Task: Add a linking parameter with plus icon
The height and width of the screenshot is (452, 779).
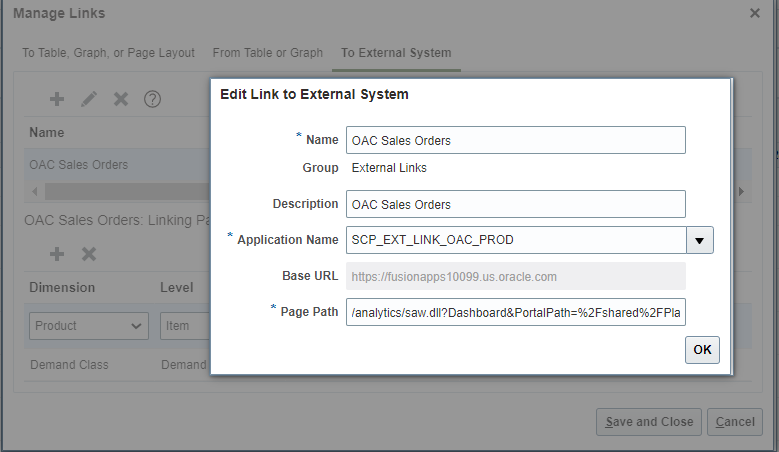Action: coord(57,254)
